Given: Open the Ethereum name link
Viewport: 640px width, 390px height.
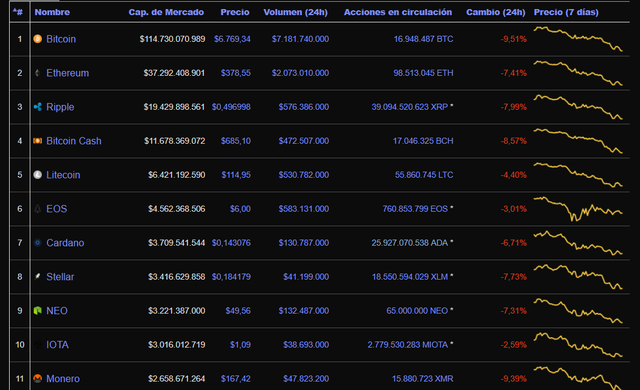Looking at the screenshot, I should pyautogui.click(x=67, y=73).
